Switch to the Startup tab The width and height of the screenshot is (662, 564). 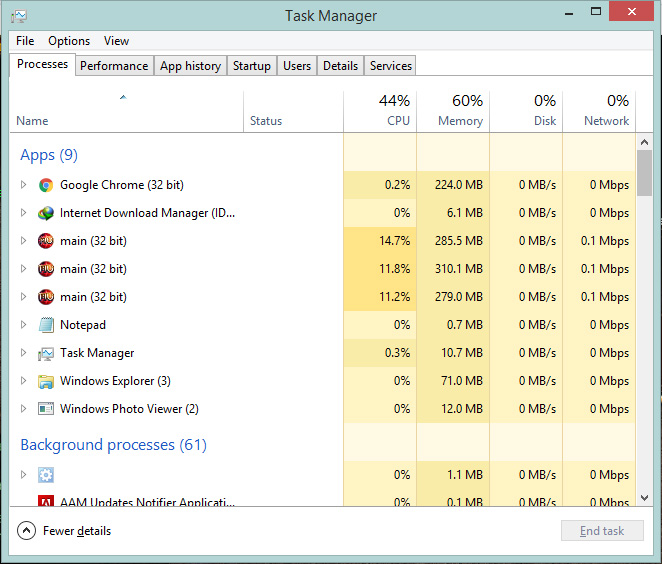coord(252,66)
